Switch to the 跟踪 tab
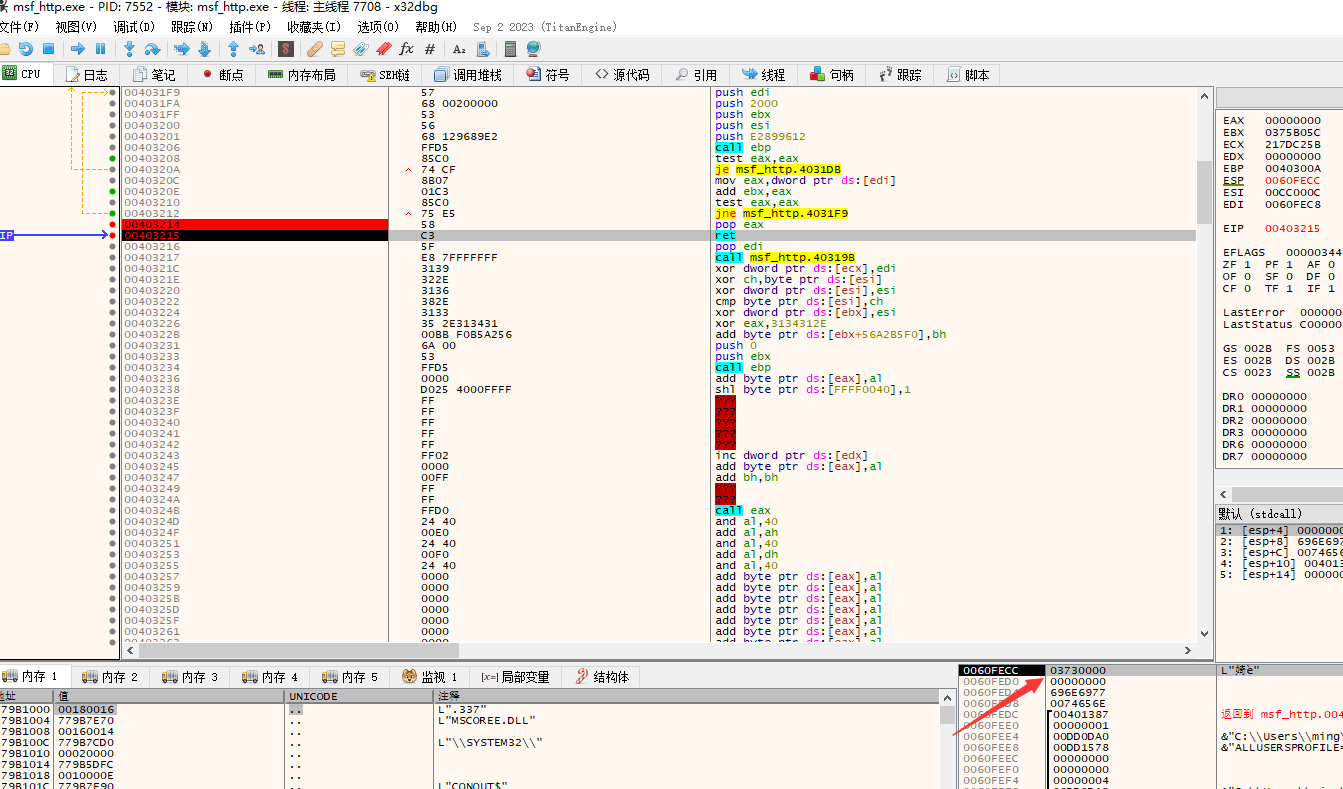The height and width of the screenshot is (789, 1343). point(899,75)
